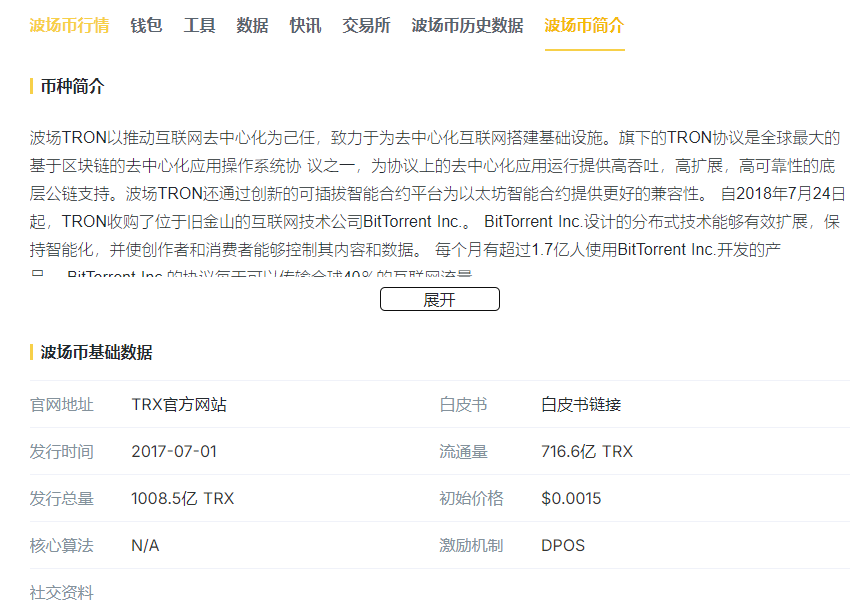Click the 币种简介 section heading

click(72, 87)
